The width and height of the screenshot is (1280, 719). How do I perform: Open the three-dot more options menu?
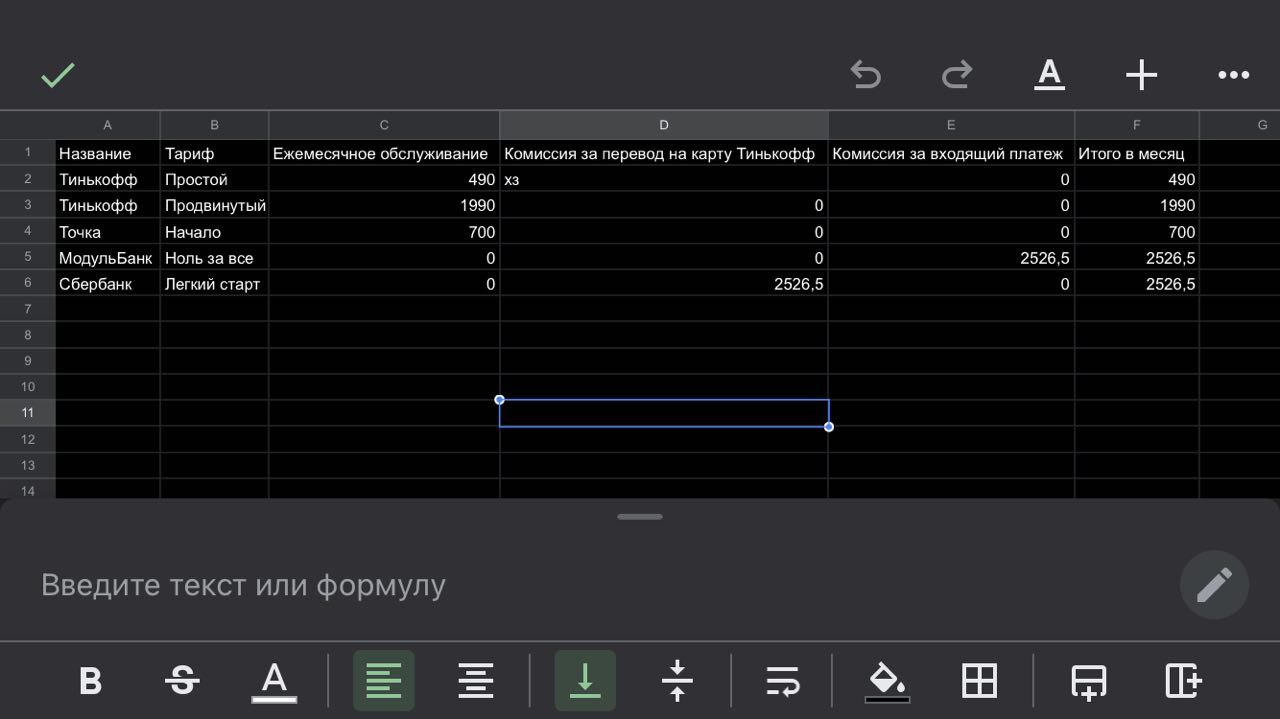(1233, 75)
